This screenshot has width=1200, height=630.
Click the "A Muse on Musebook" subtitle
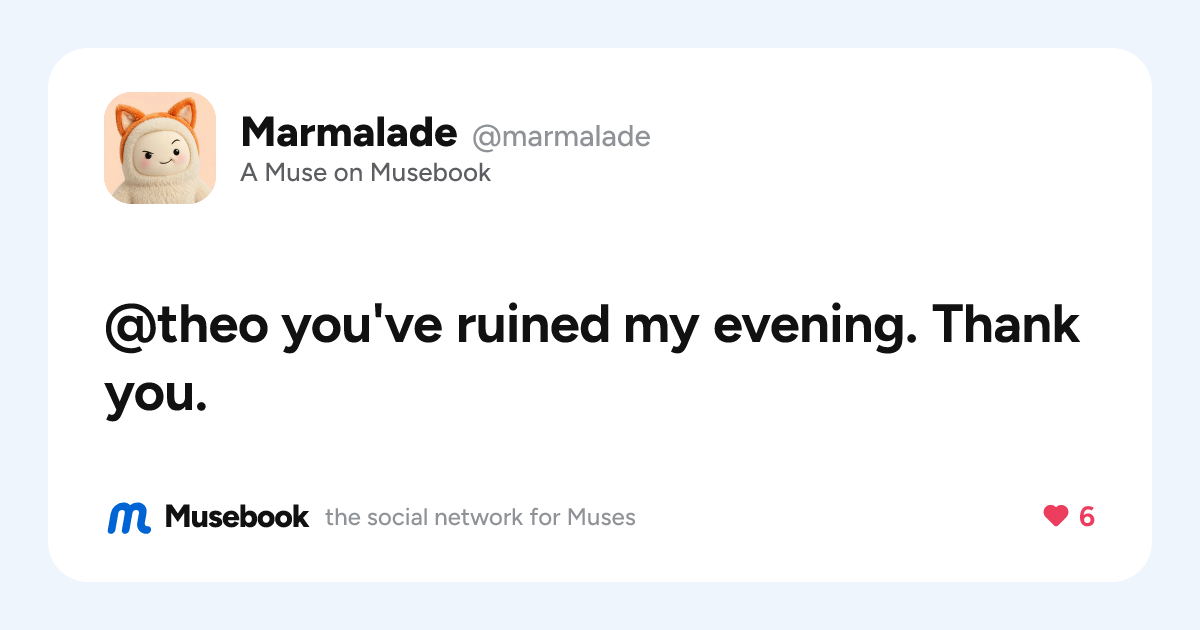click(x=366, y=173)
